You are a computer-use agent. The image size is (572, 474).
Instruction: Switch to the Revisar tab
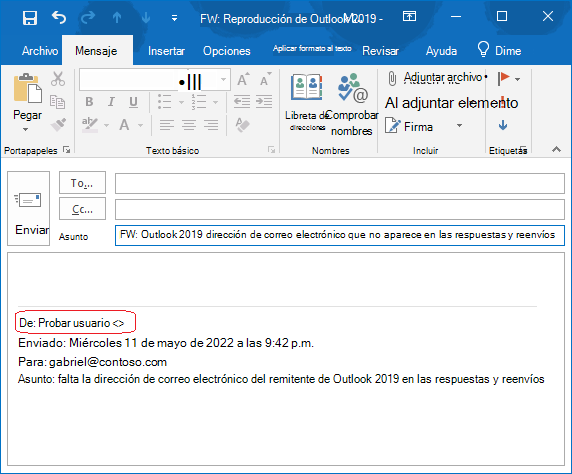[x=380, y=51]
